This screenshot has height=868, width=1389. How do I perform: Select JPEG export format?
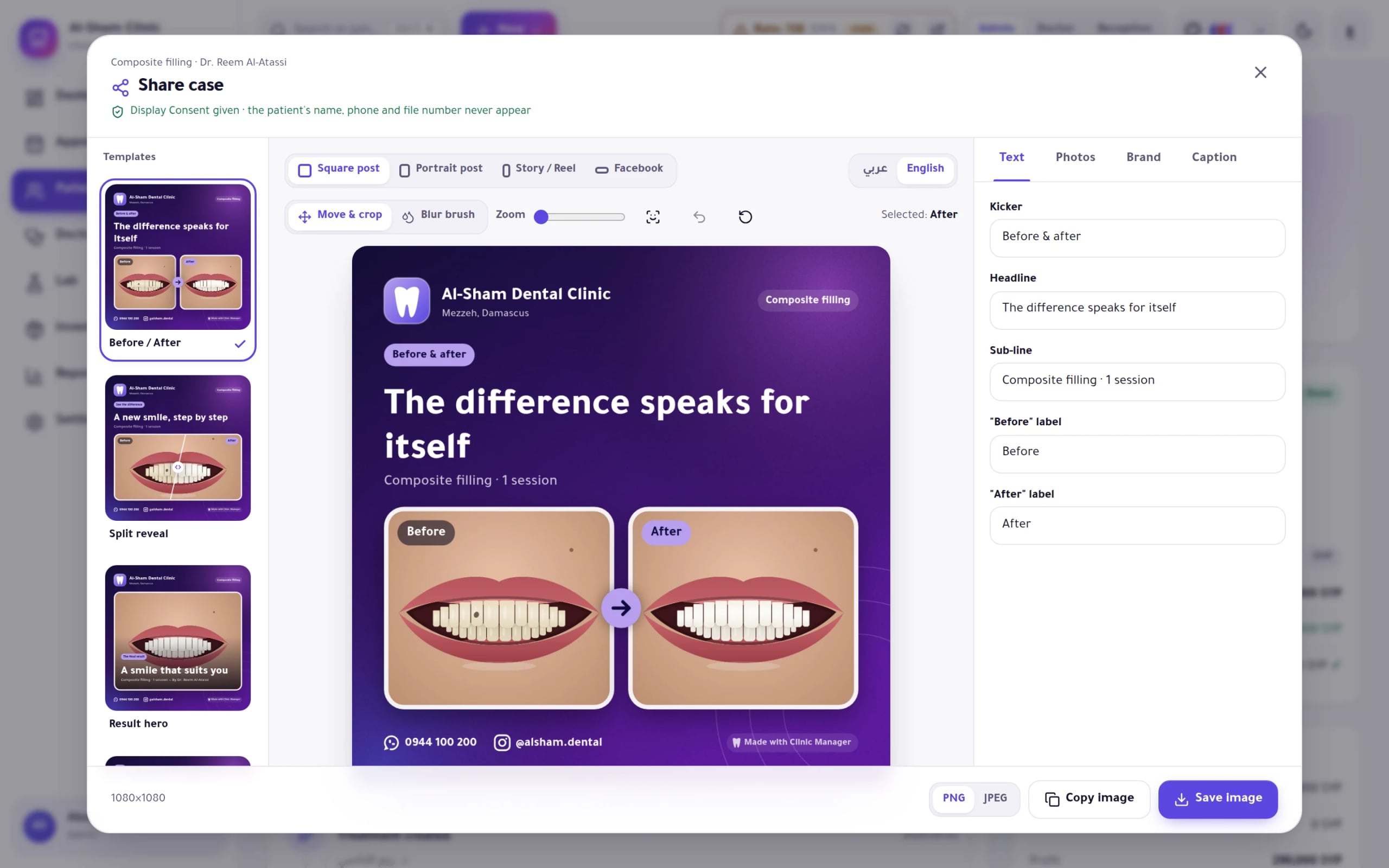[995, 798]
